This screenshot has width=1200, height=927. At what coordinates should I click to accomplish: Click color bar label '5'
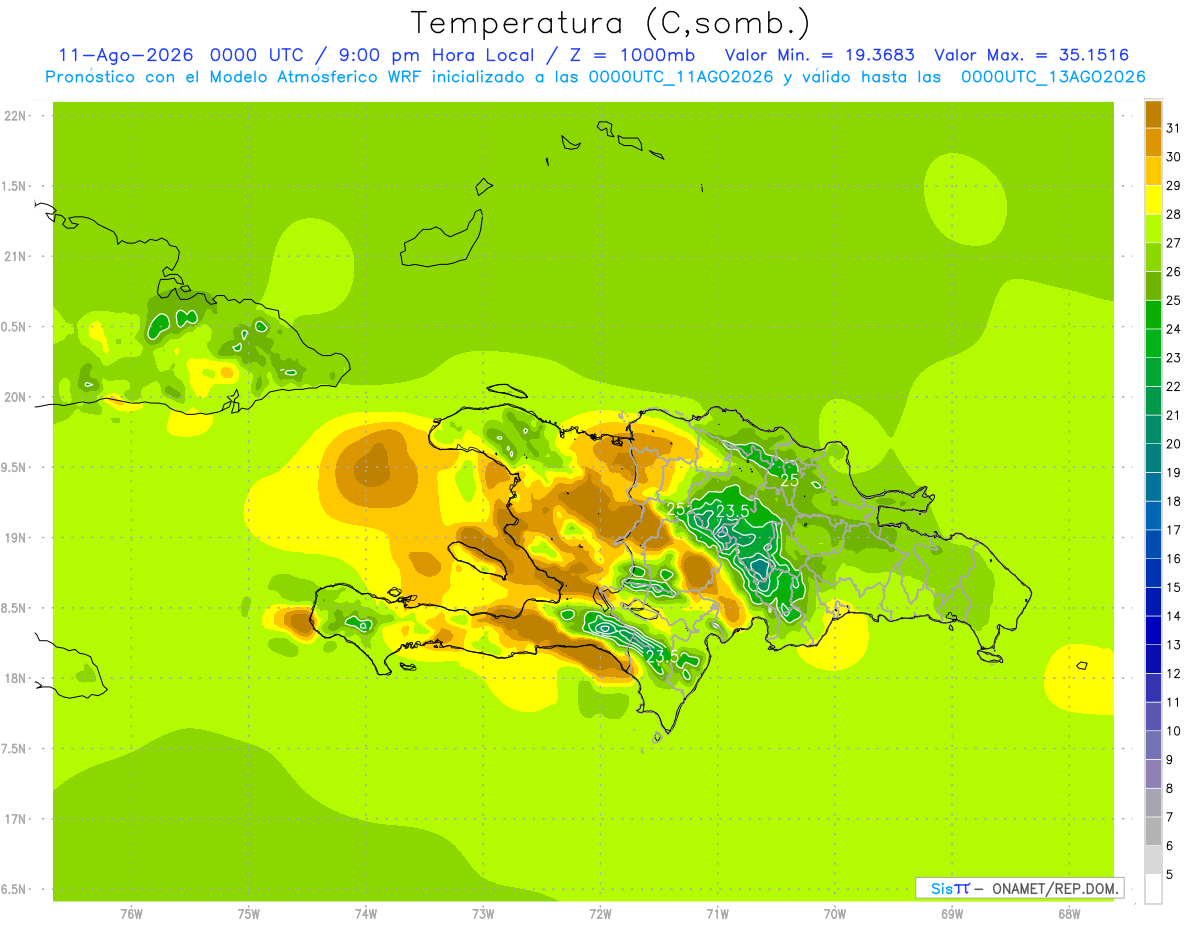click(1169, 874)
